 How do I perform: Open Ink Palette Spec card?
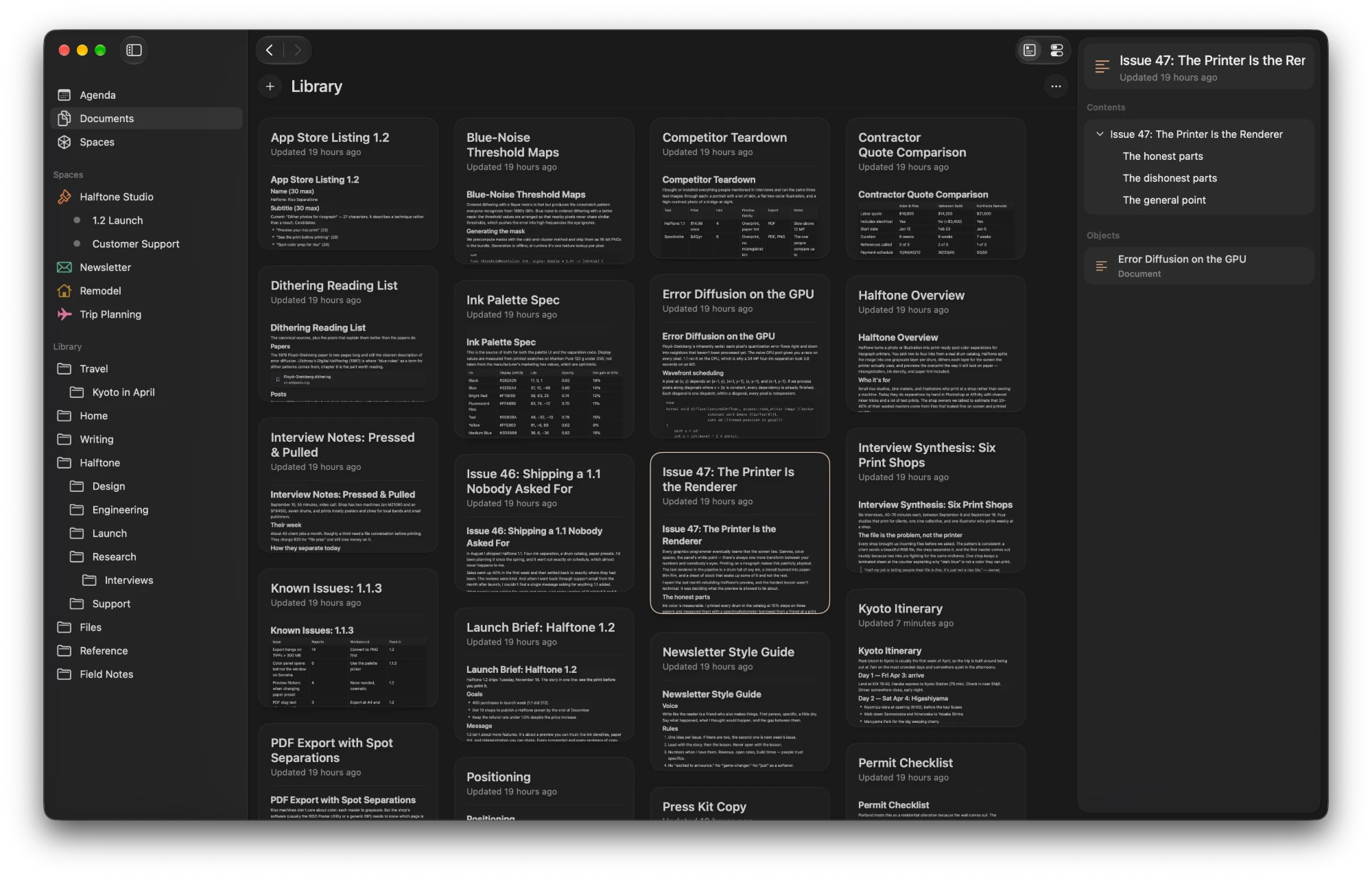(x=544, y=359)
